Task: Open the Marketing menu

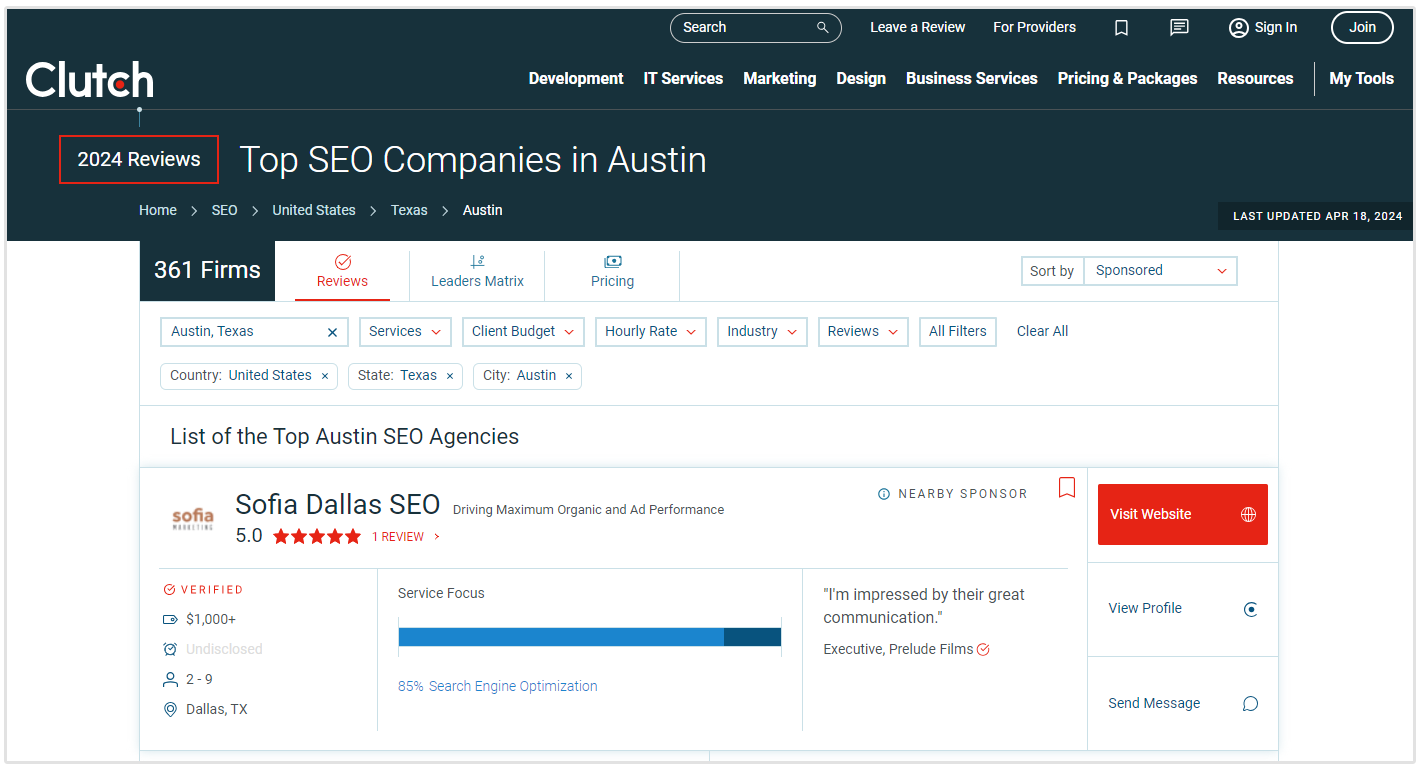Action: (x=779, y=79)
